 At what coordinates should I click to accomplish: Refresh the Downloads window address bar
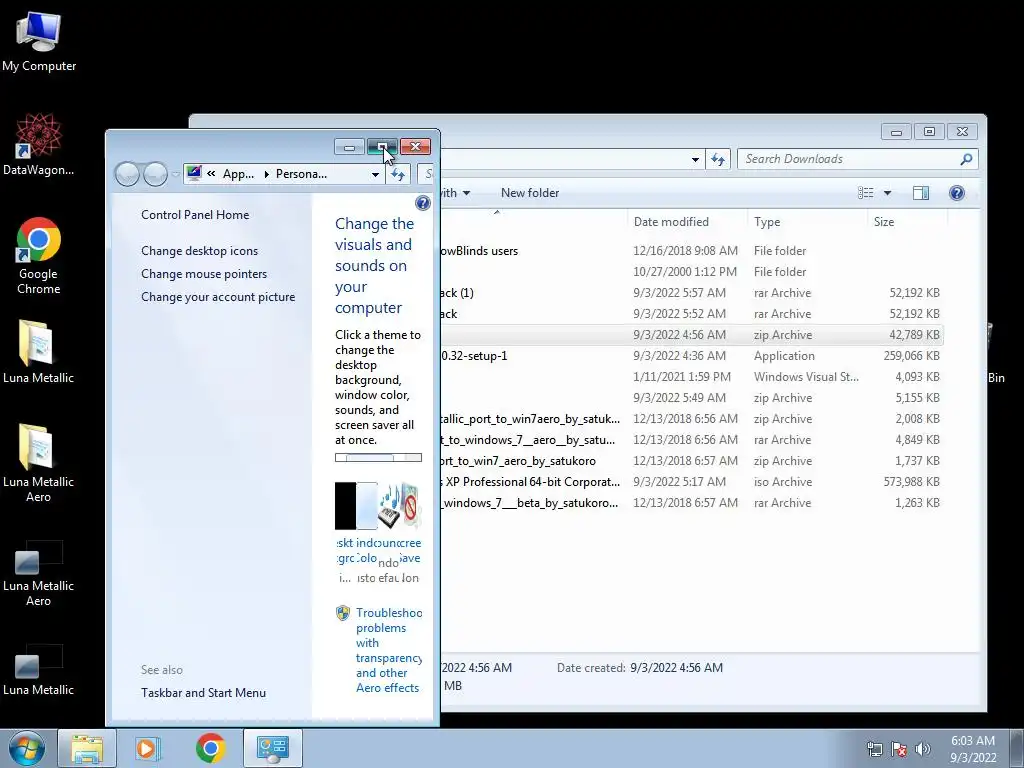click(718, 159)
